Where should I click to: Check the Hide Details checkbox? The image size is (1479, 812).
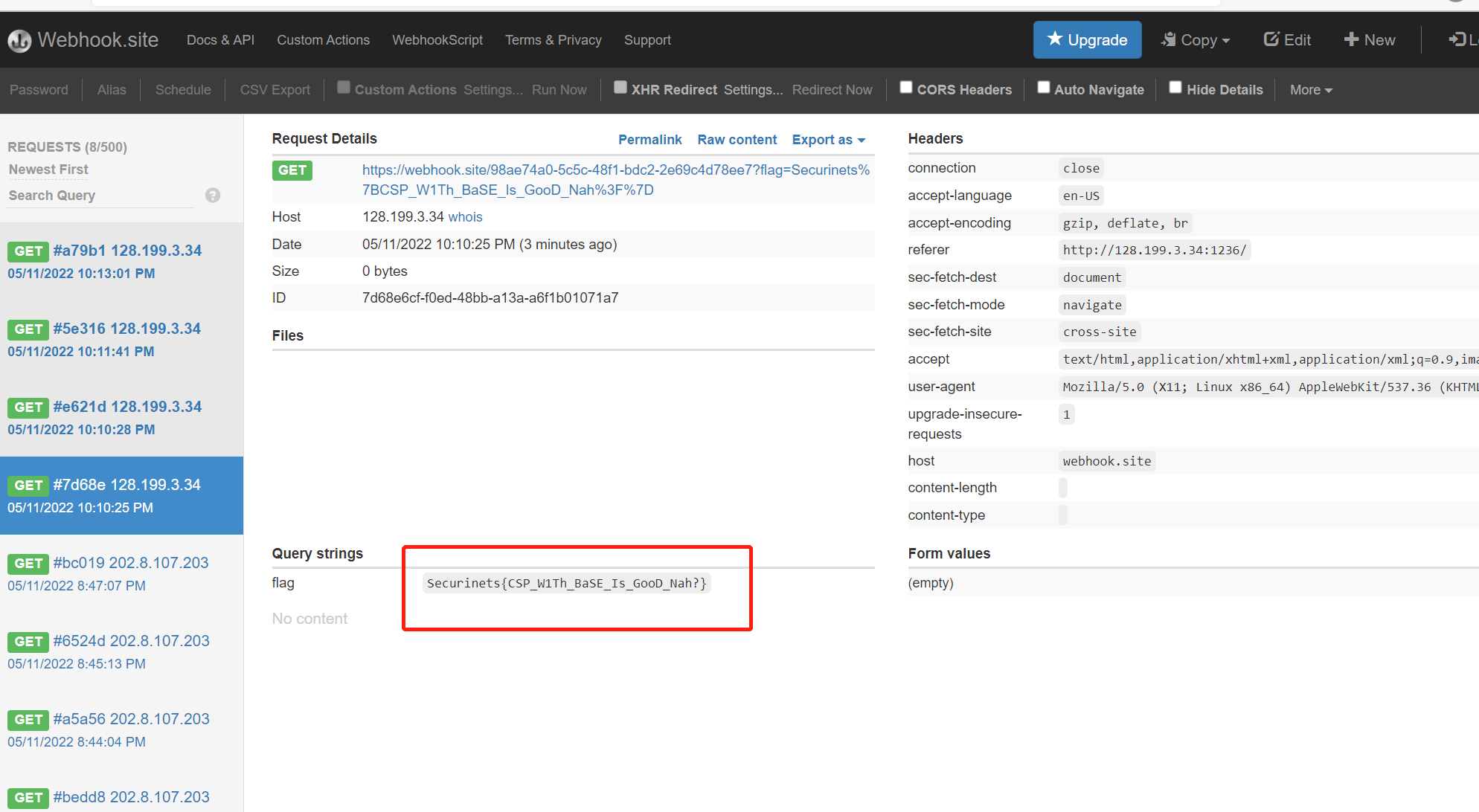[1175, 88]
